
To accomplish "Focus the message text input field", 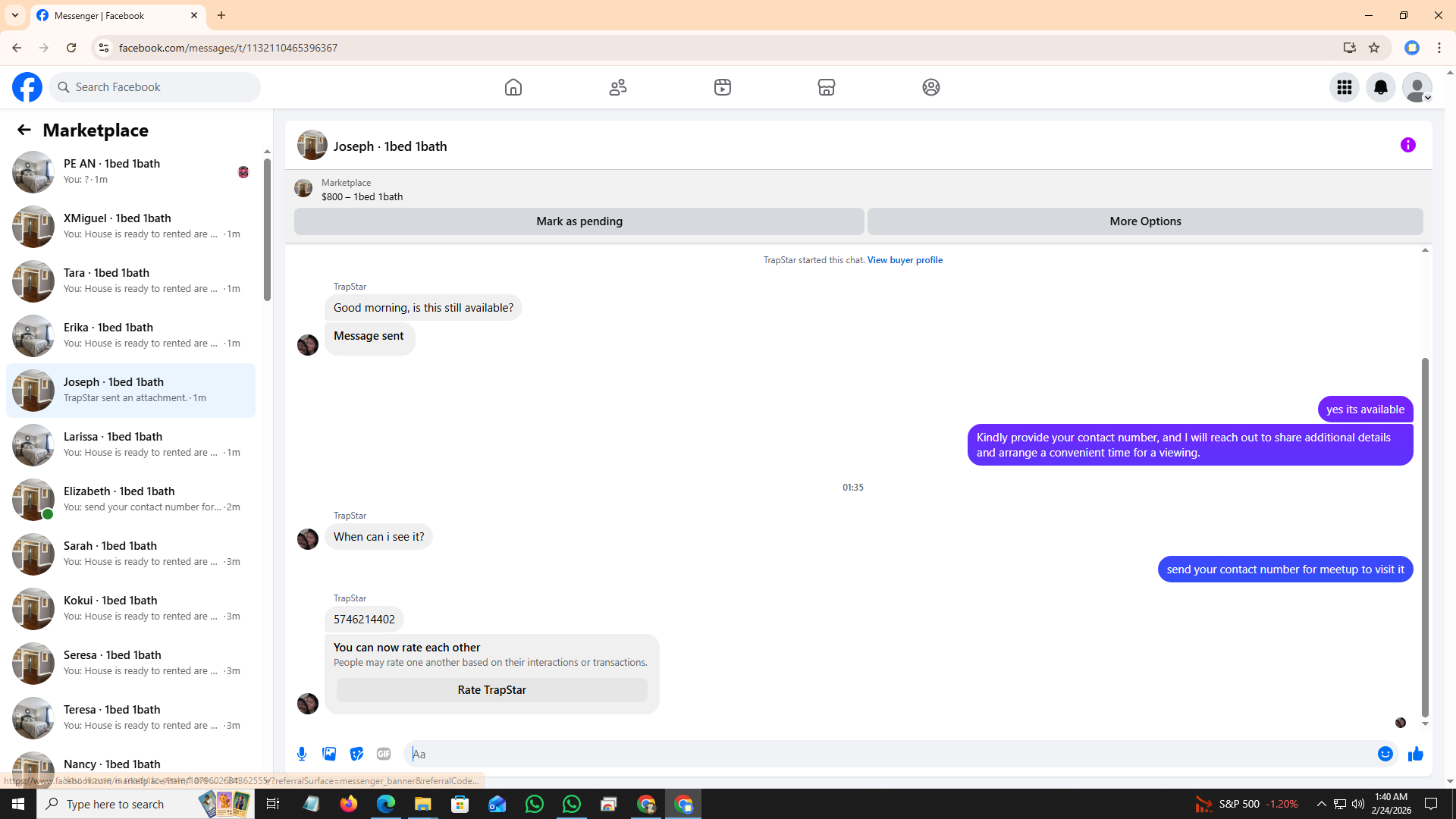I will coord(887,754).
